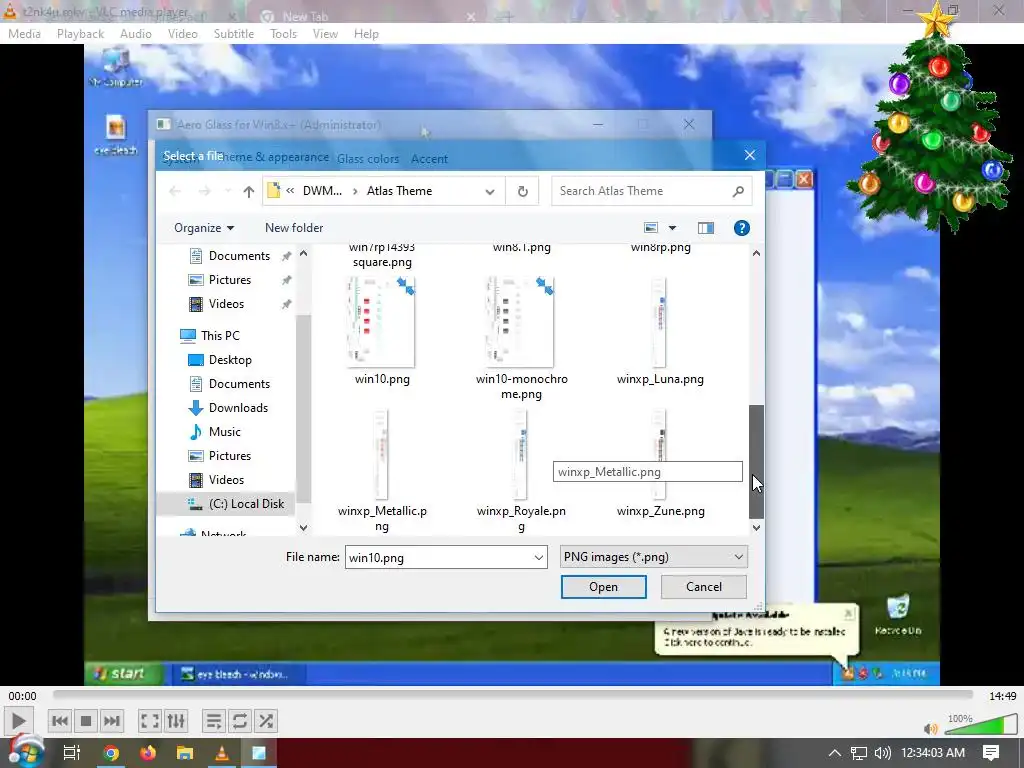1024x768 pixels.
Task: Click the VLC seek progress bar
Action: pyautogui.click(x=513, y=696)
